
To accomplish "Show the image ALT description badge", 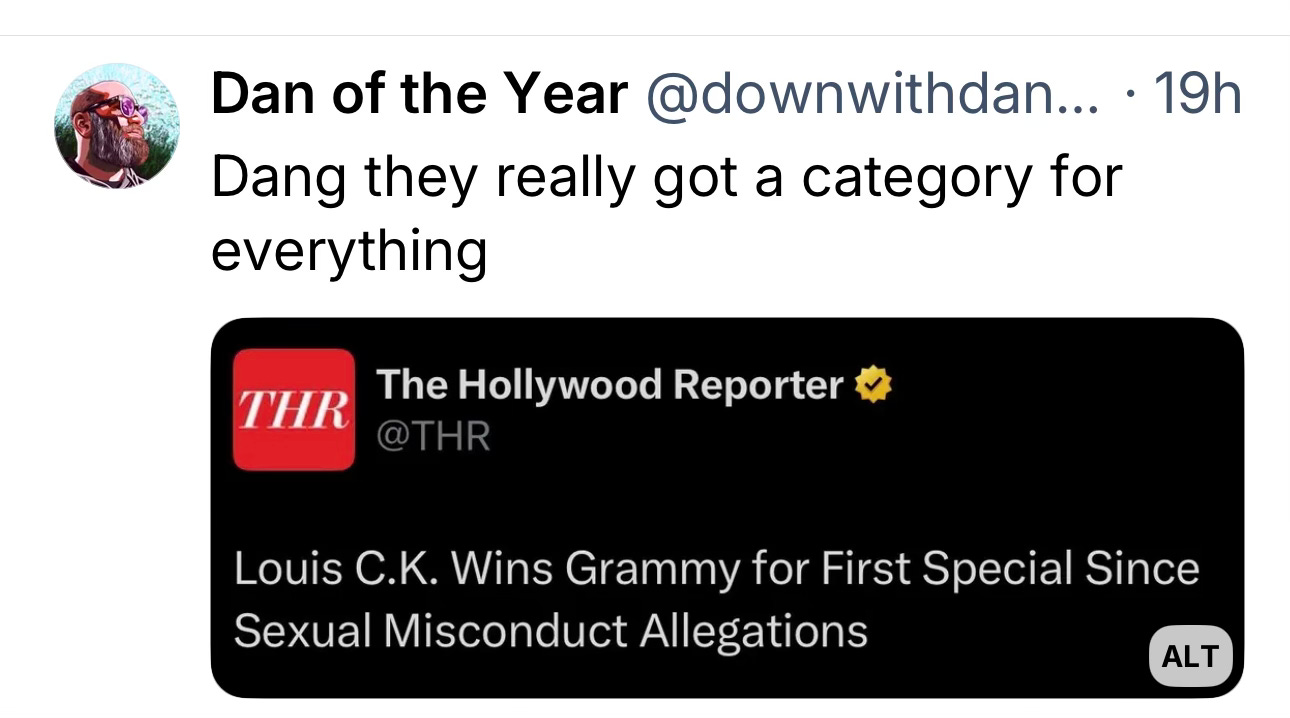I will 1190,656.
